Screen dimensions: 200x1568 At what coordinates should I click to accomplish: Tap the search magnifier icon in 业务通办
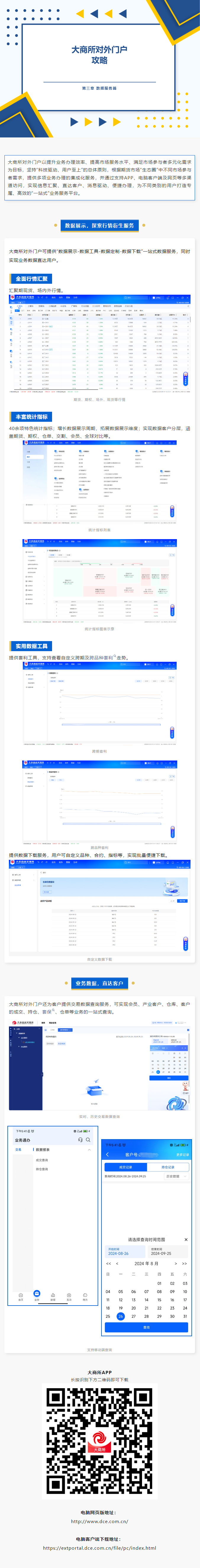(88, 1139)
